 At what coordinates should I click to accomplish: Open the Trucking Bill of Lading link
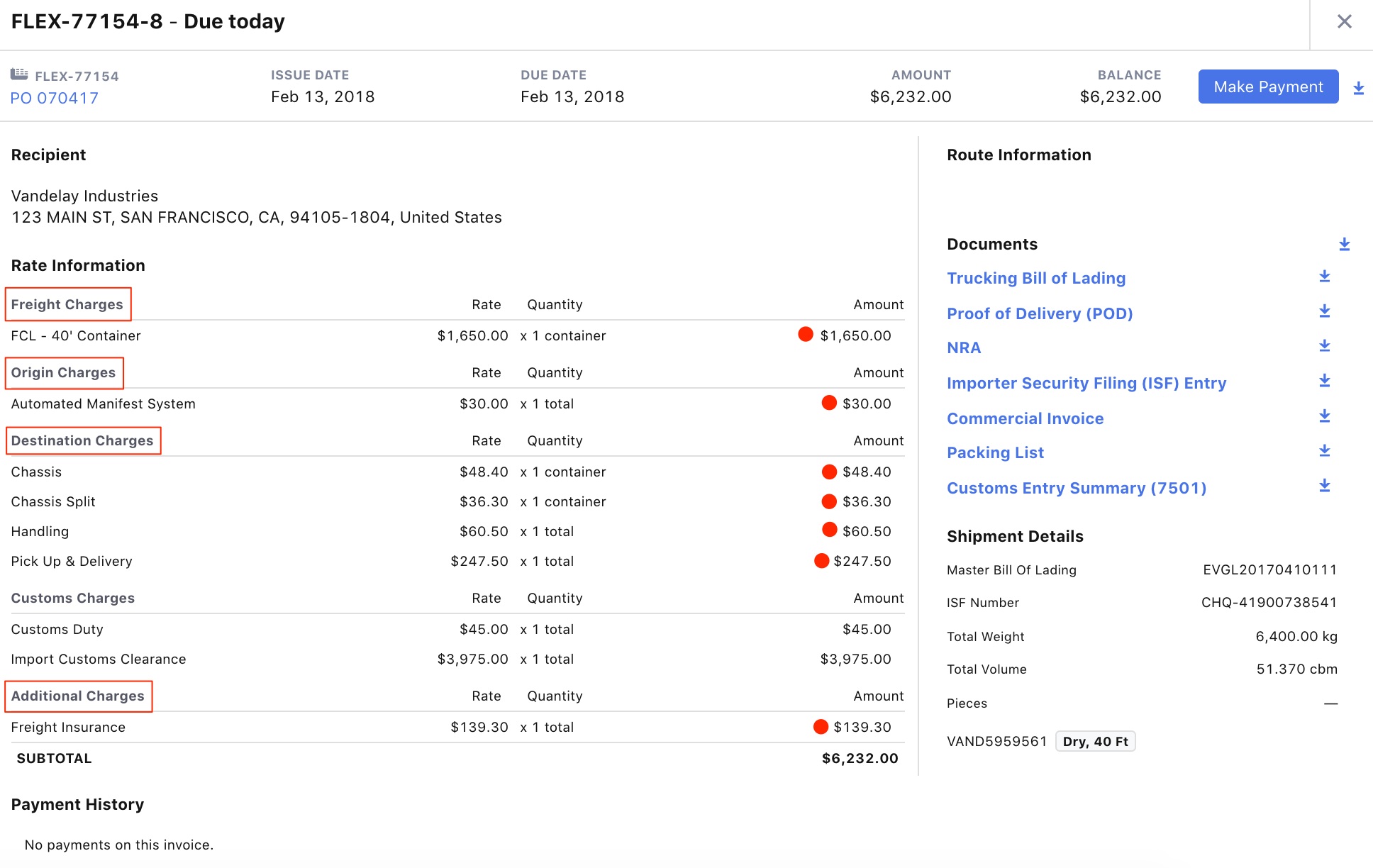(x=1035, y=278)
